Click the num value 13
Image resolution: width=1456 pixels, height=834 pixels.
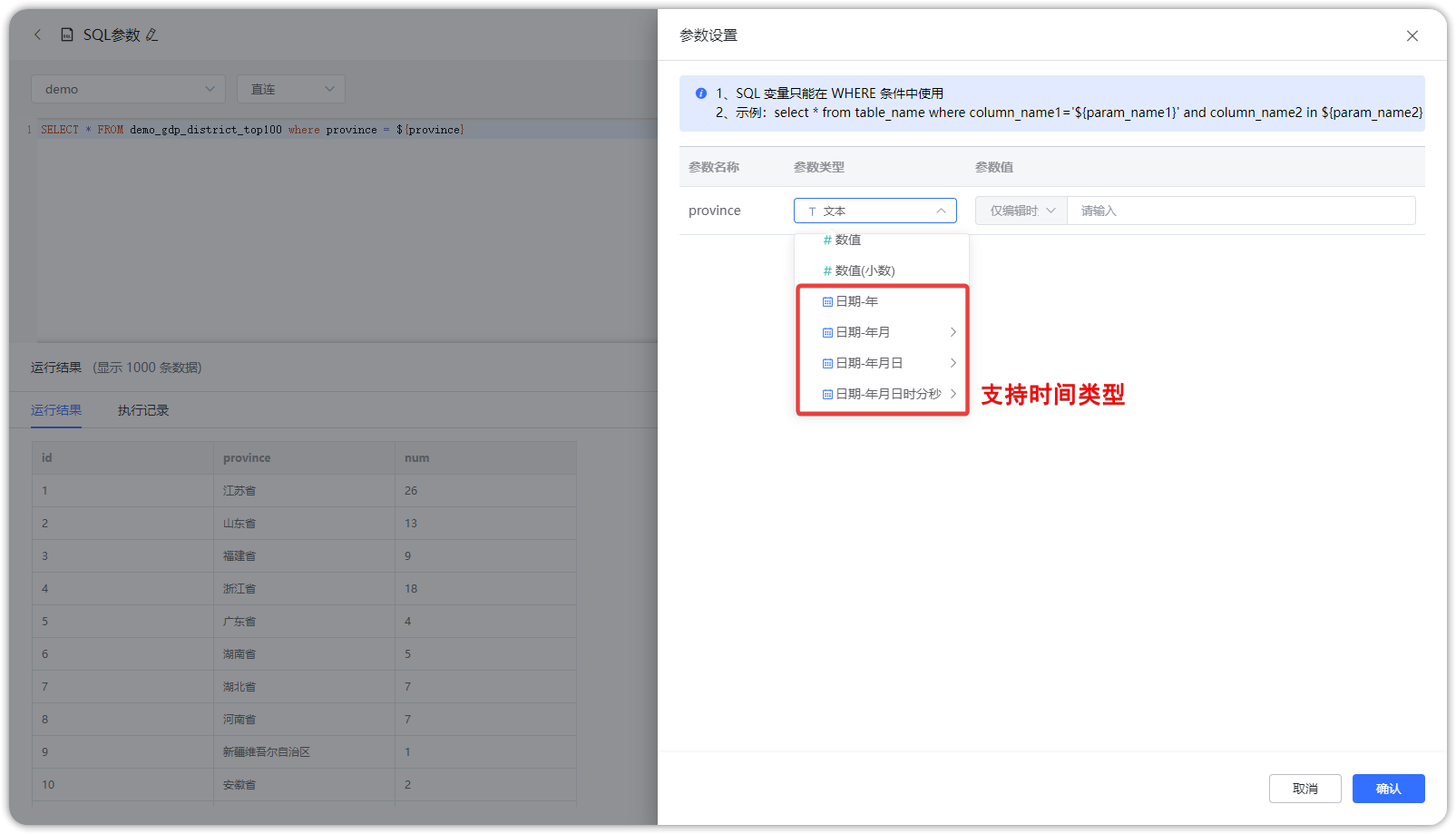coord(411,523)
